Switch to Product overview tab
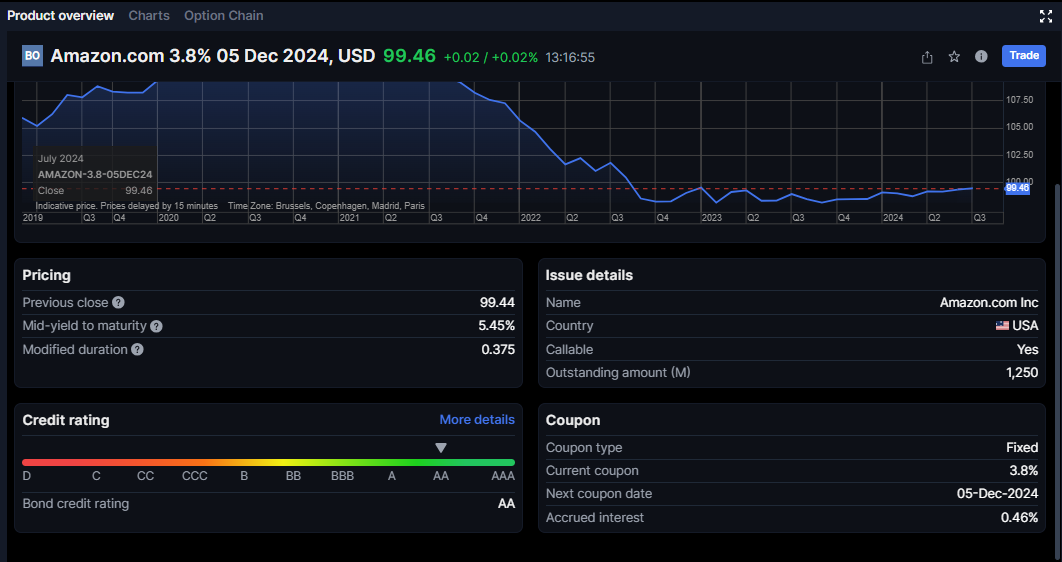 click(60, 16)
